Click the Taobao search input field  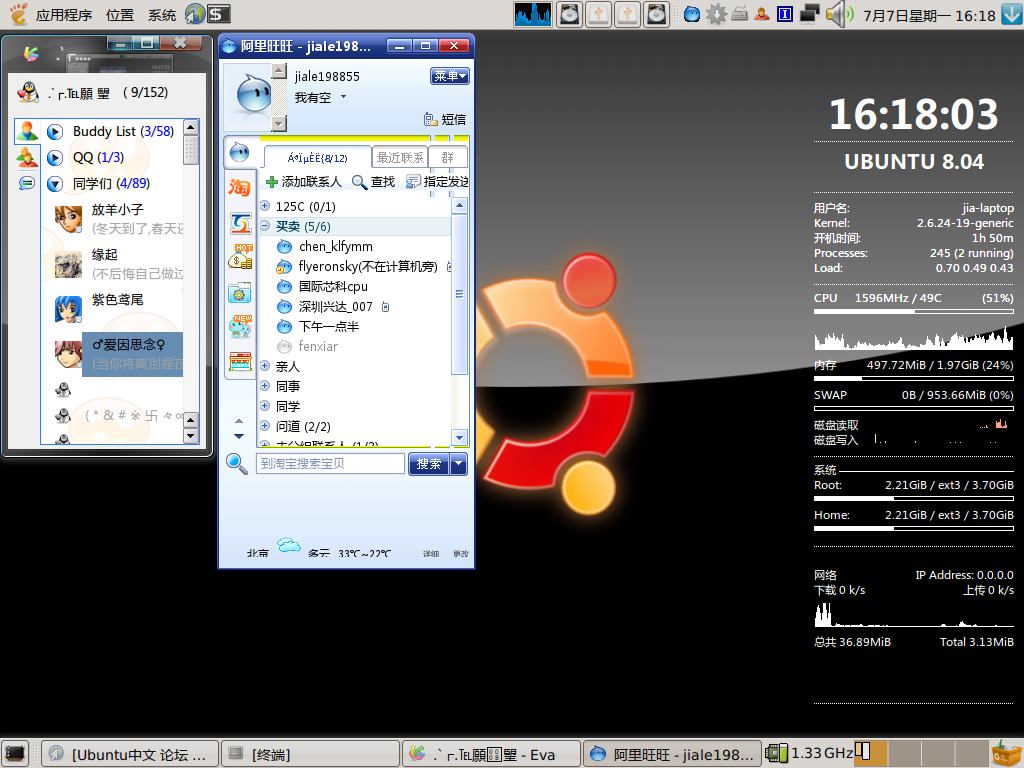(330, 464)
